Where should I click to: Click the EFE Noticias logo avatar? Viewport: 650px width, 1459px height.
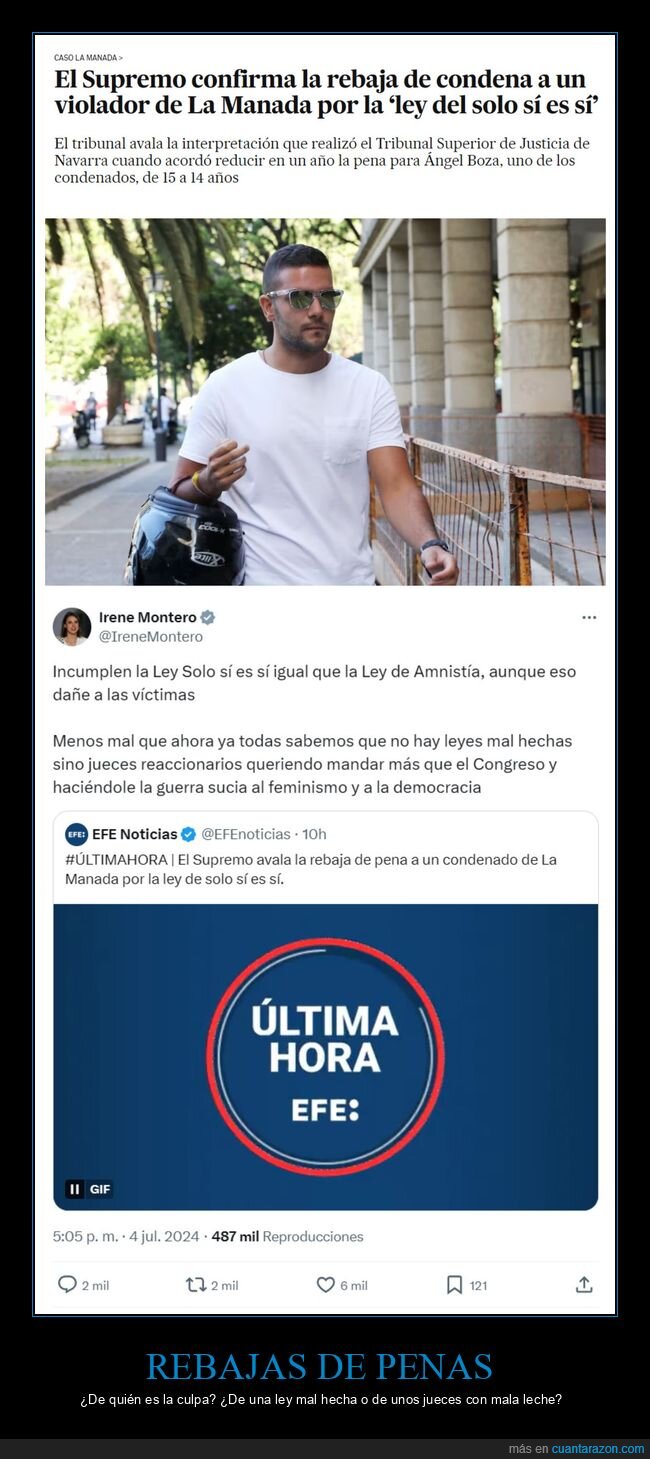pyautogui.click(x=76, y=834)
